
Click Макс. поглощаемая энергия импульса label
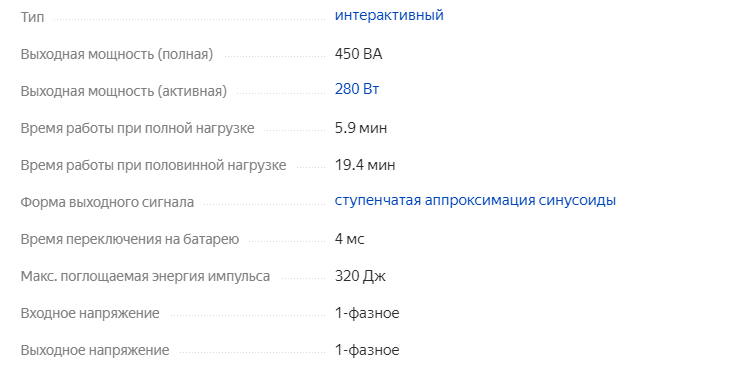point(145,276)
